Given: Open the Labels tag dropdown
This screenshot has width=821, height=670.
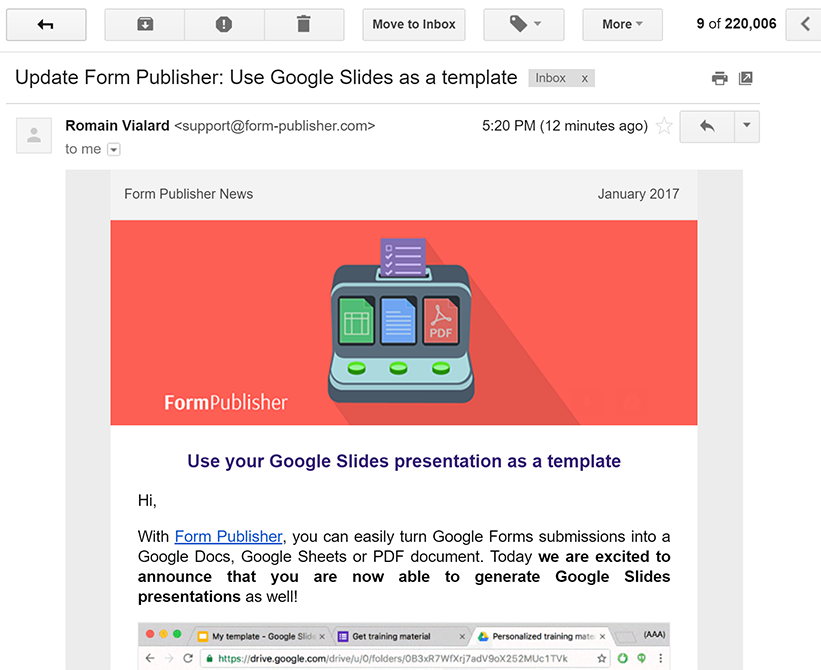Looking at the screenshot, I should (524, 25).
